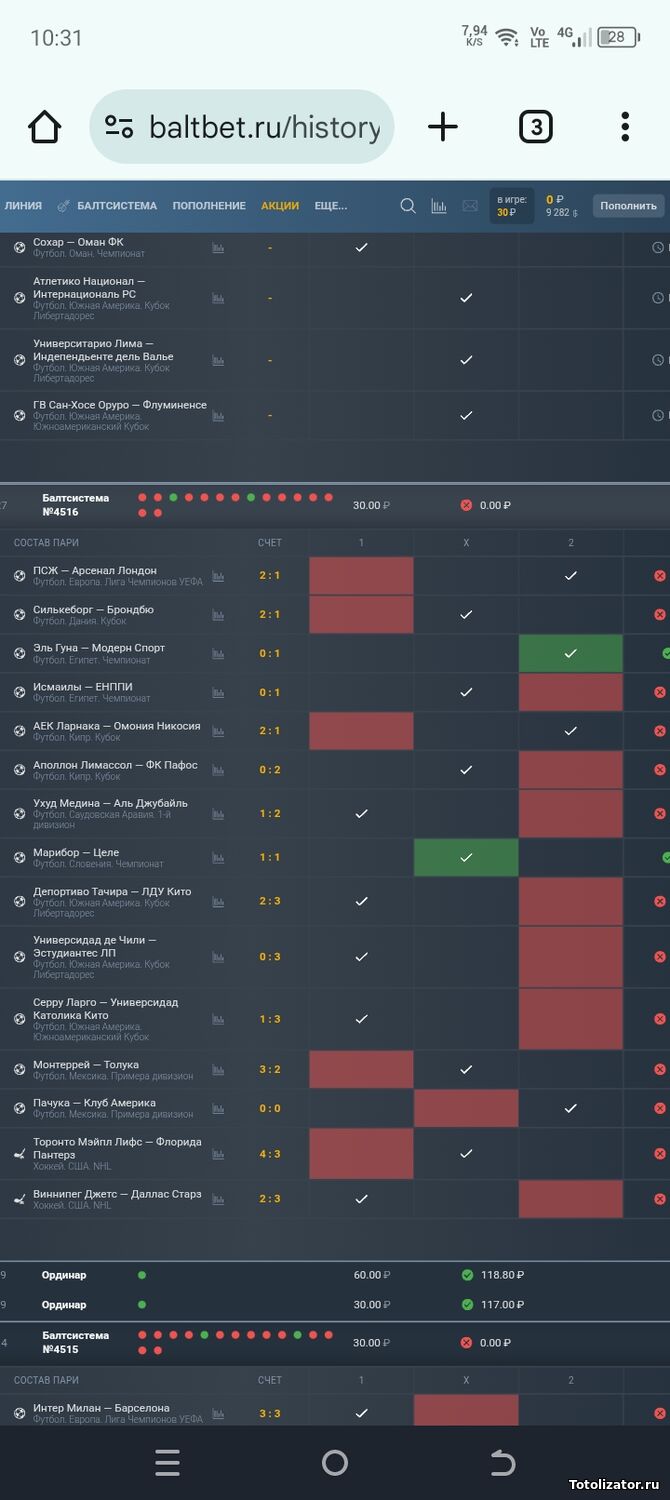670x1500 pixels.
Task: Collapse Балтсистема №4515 bet row
Action: pos(335,1342)
